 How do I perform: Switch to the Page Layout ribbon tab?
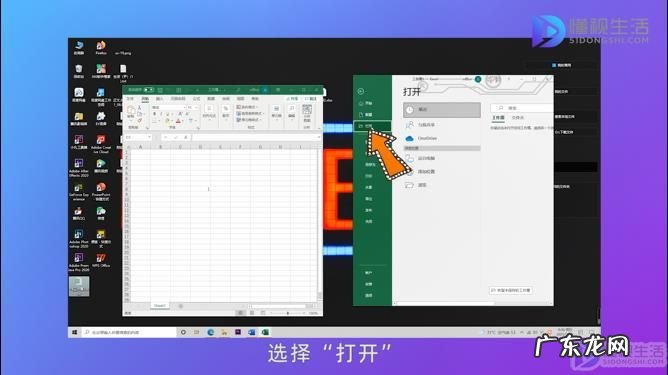178,98
